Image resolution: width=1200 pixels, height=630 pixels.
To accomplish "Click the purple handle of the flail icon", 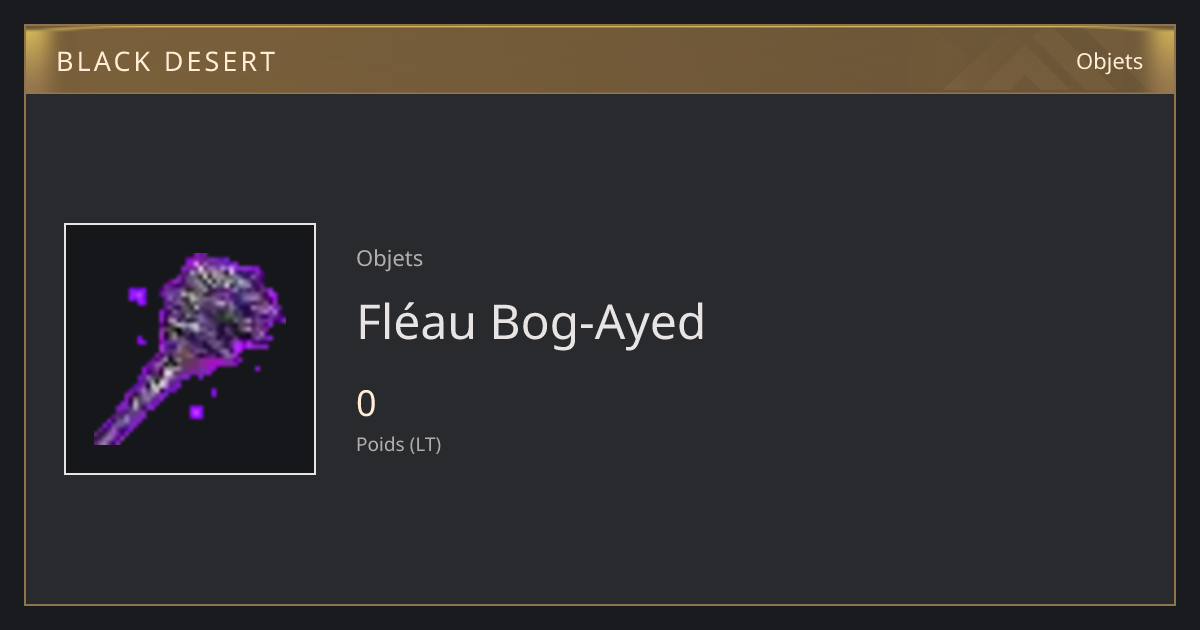I will 140,405.
